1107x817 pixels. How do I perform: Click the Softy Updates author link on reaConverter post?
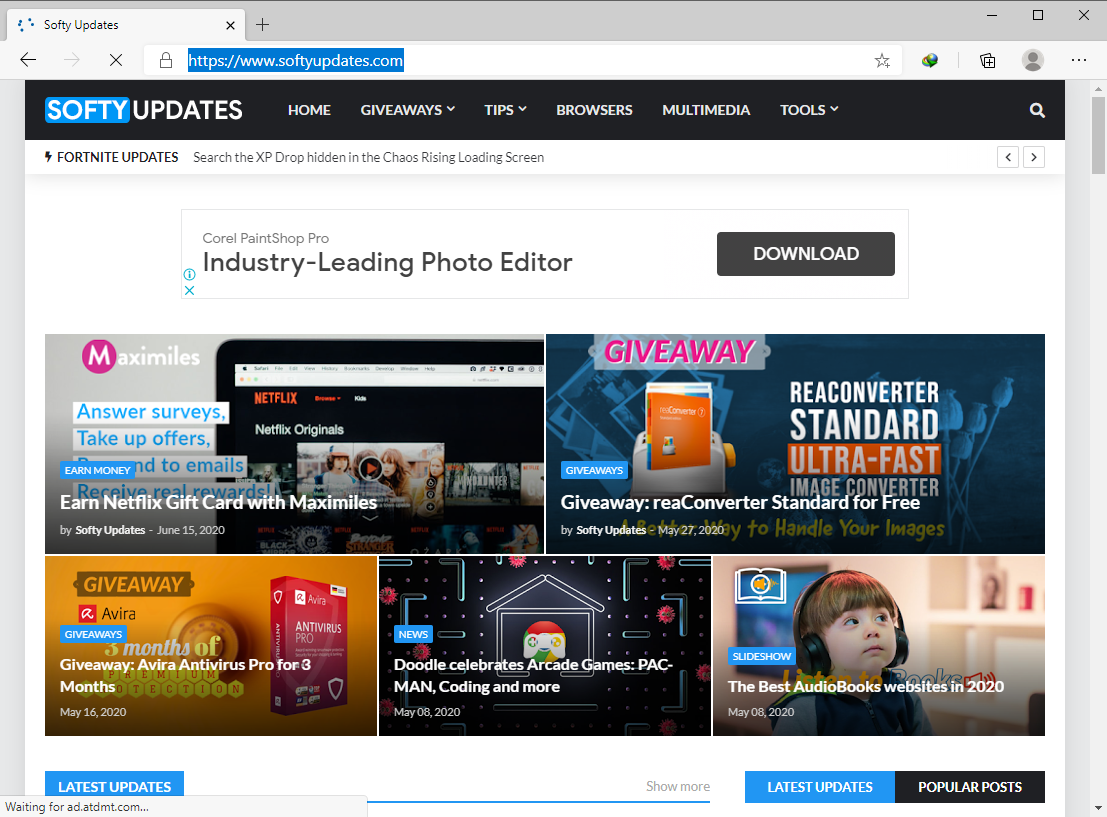611,530
